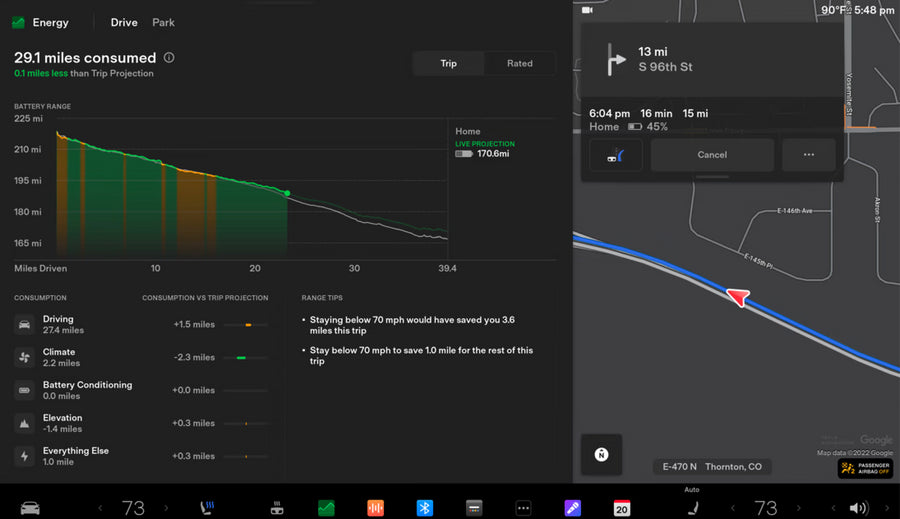Select the Trip chart view

pos(449,63)
